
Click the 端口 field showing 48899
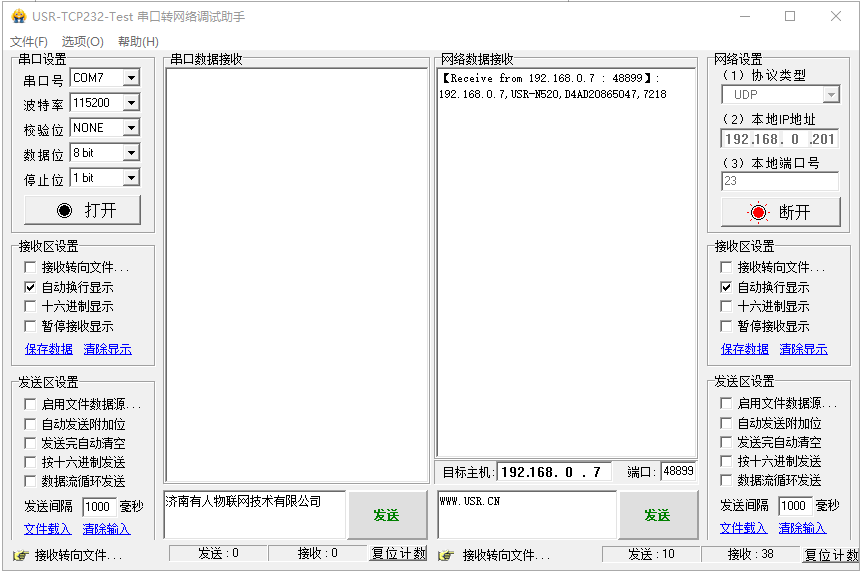pos(678,471)
